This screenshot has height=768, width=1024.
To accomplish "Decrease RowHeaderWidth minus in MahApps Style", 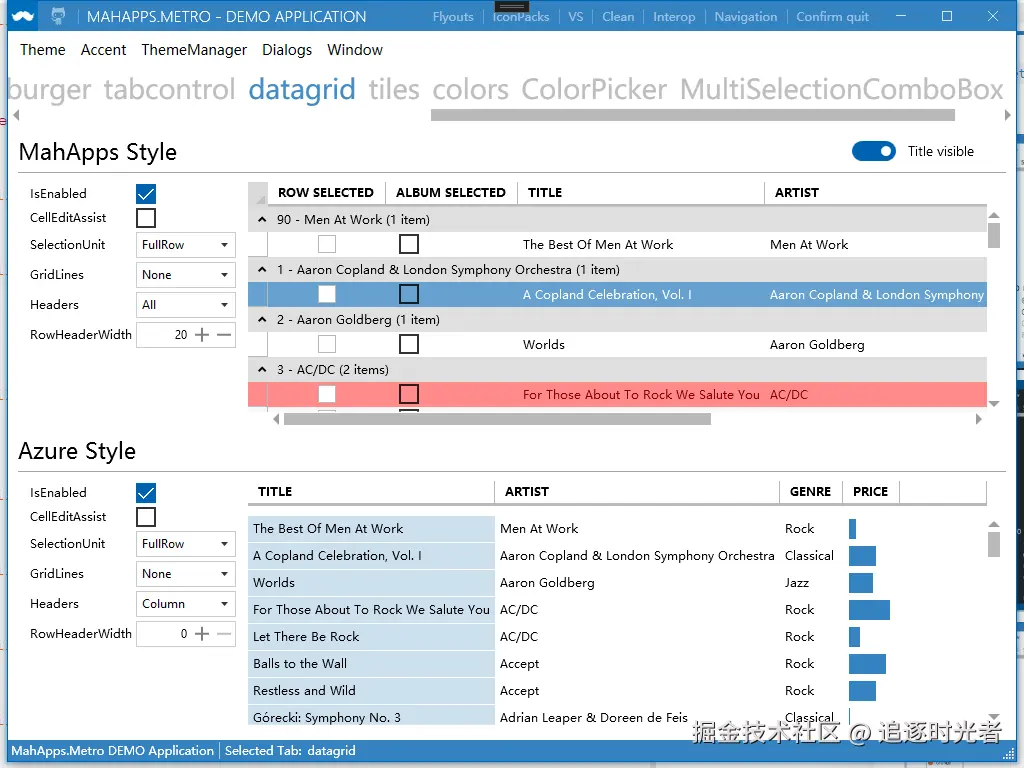I will (224, 335).
